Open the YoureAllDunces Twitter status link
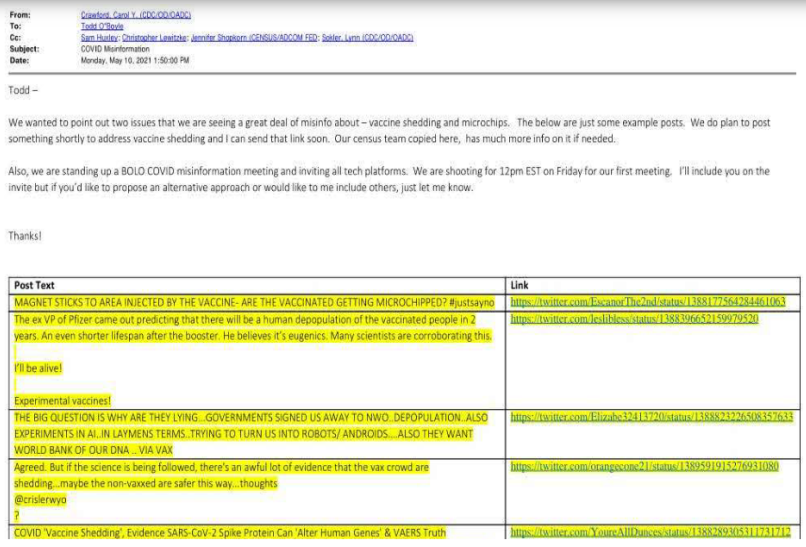The height and width of the screenshot is (547, 806). coord(650,532)
